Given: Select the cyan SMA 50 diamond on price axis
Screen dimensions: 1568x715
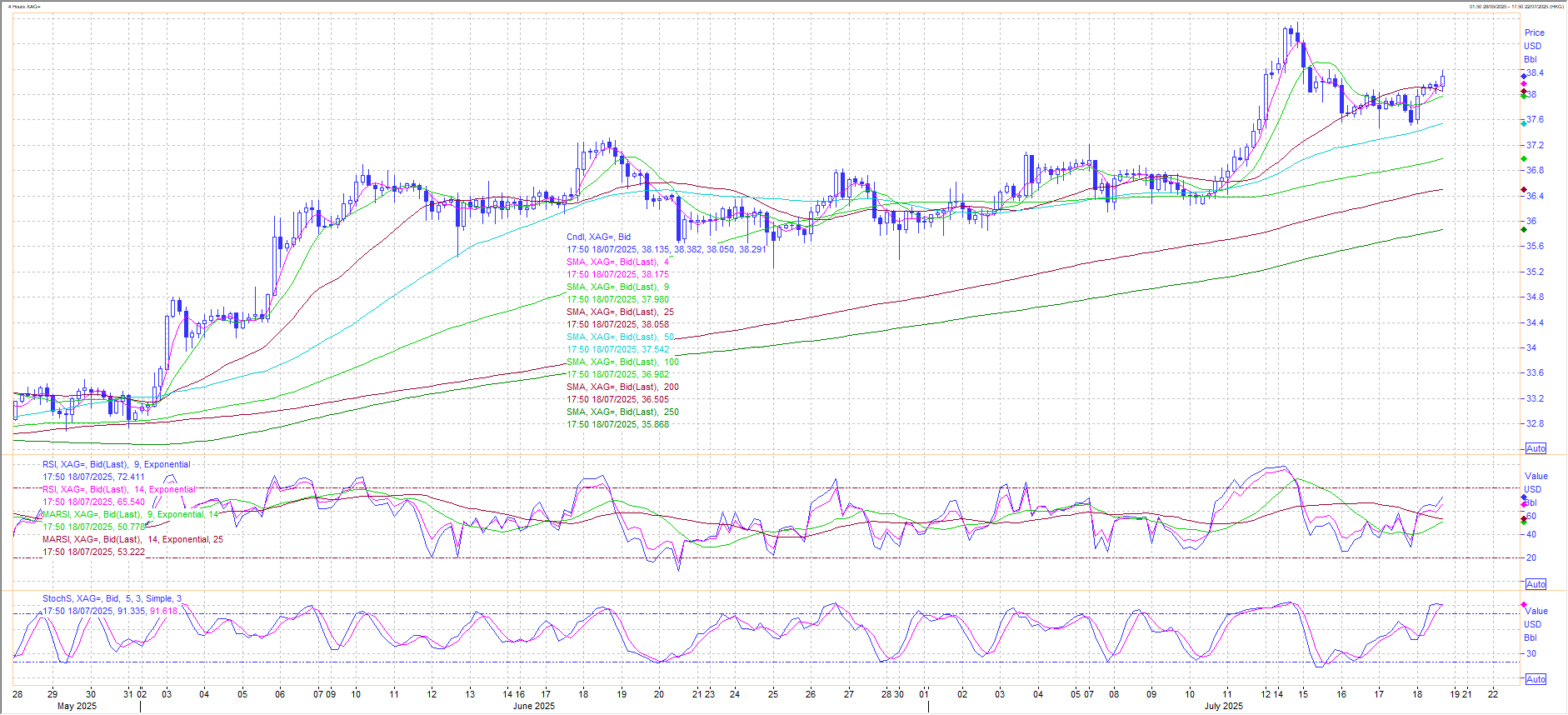Looking at the screenshot, I should tap(1524, 123).
